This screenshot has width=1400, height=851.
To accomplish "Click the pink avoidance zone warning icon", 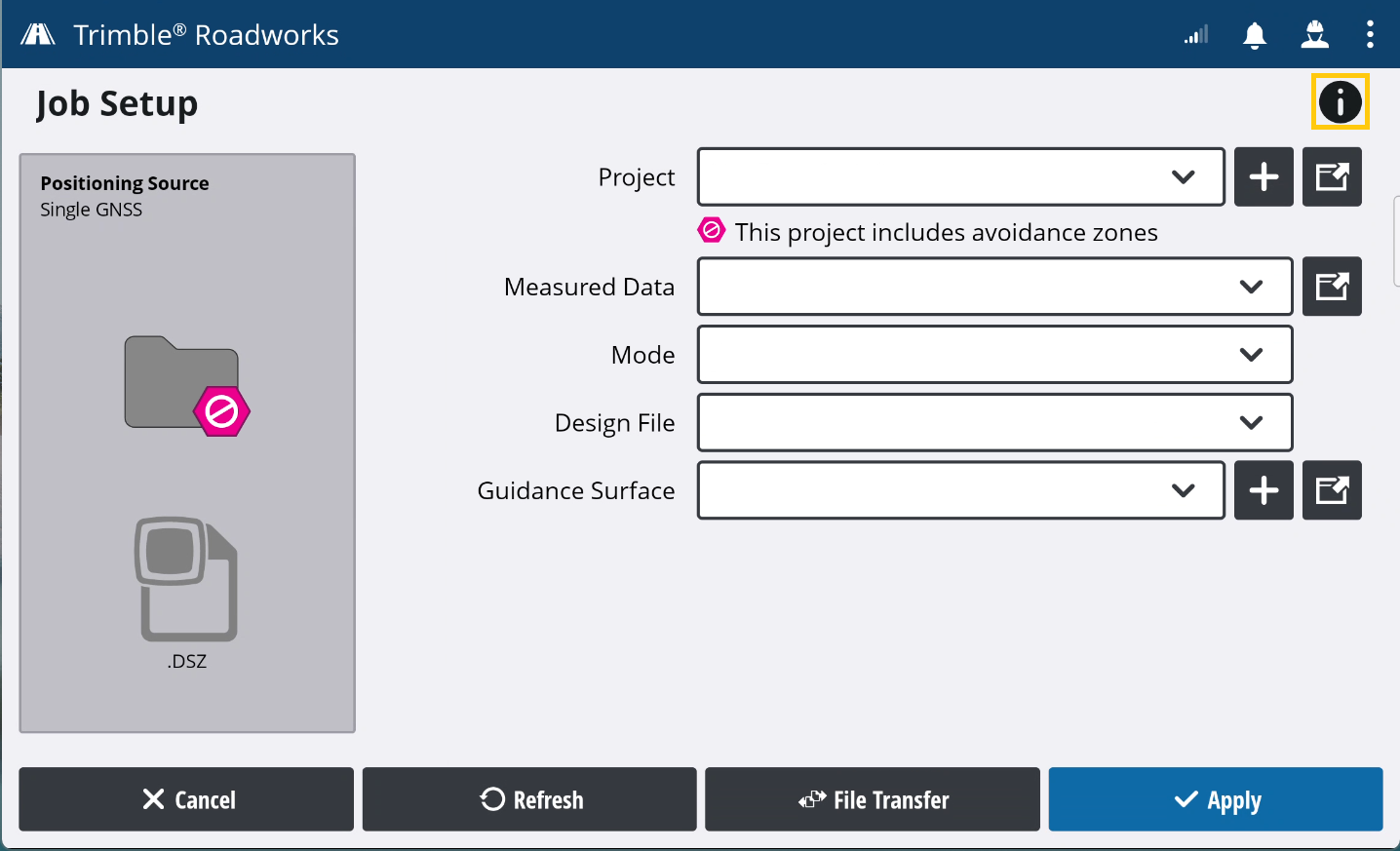I will pos(712,231).
